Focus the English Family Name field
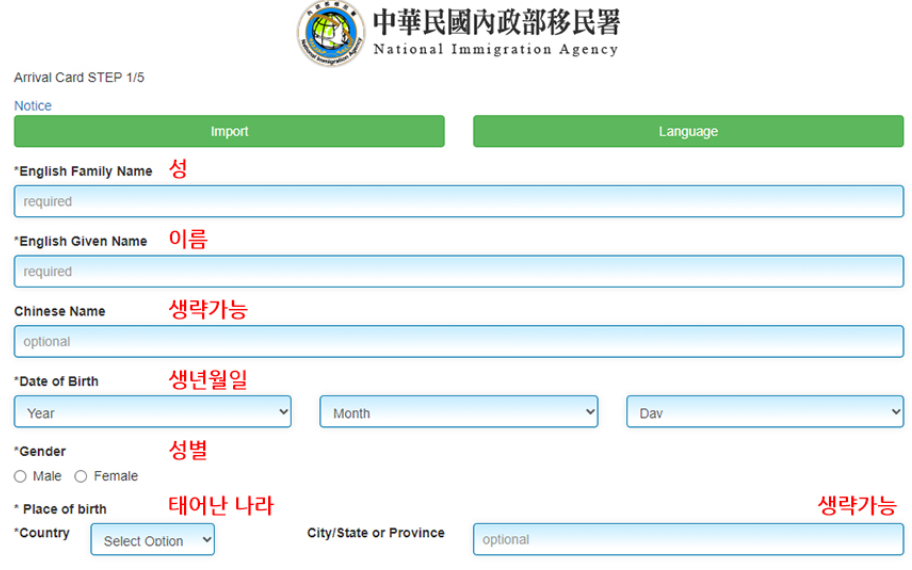The image size is (912, 570). click(x=459, y=201)
